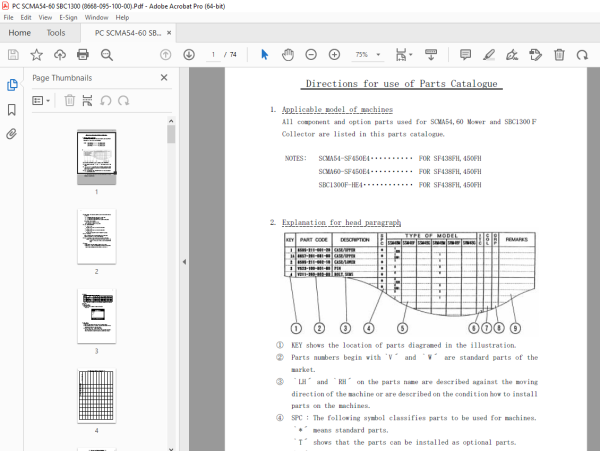Add the document to starred favorites

click(36, 55)
